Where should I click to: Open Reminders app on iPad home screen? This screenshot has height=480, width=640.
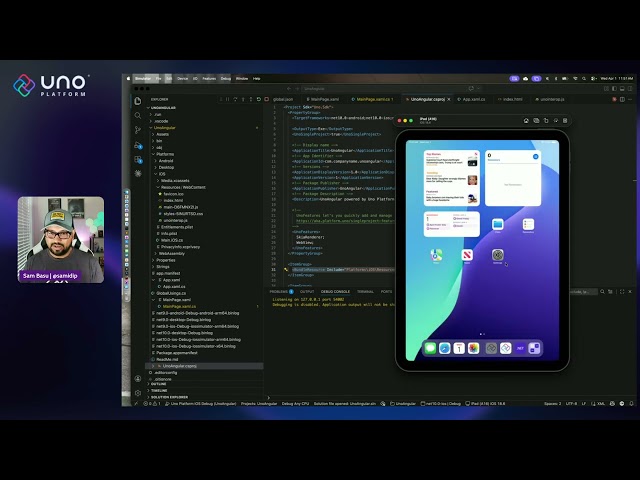point(528,225)
